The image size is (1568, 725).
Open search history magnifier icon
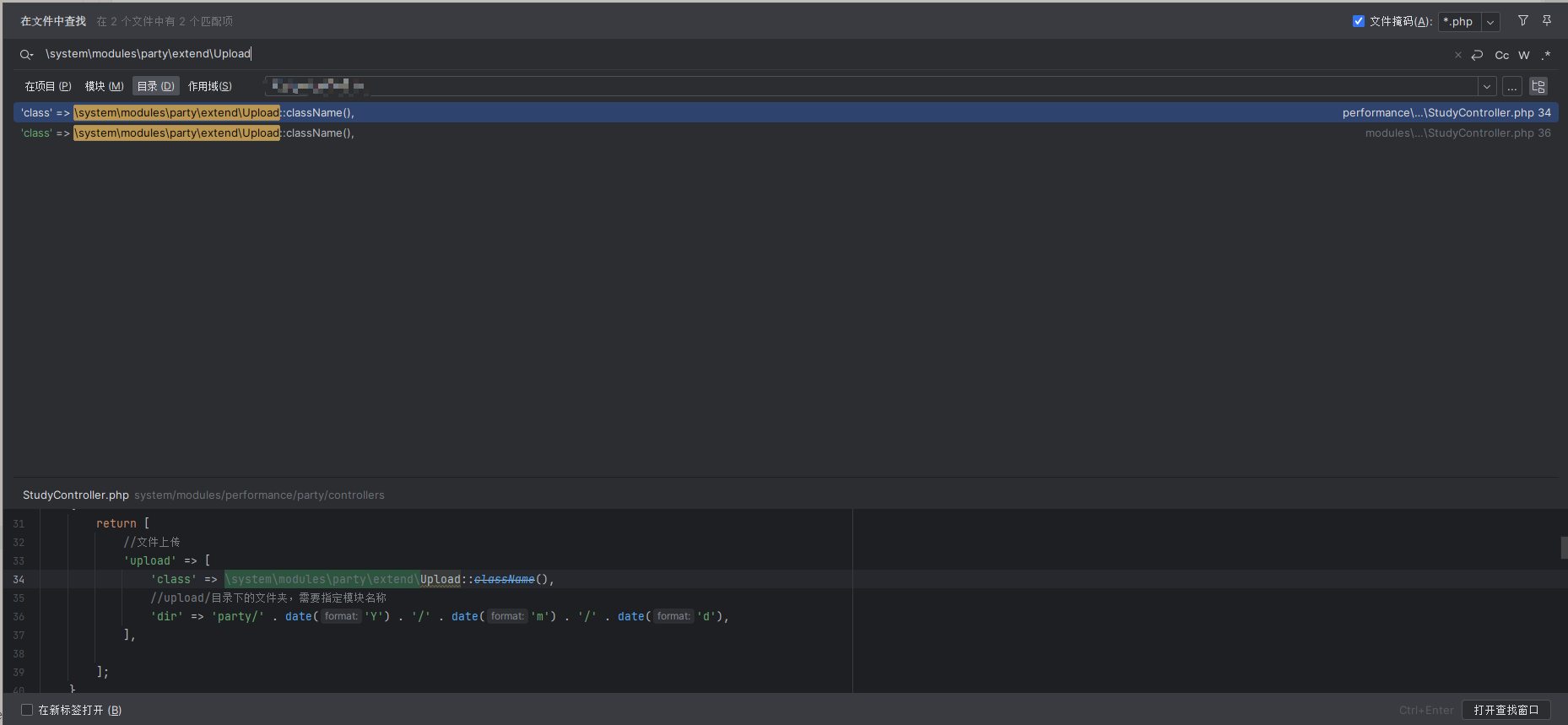coord(27,54)
